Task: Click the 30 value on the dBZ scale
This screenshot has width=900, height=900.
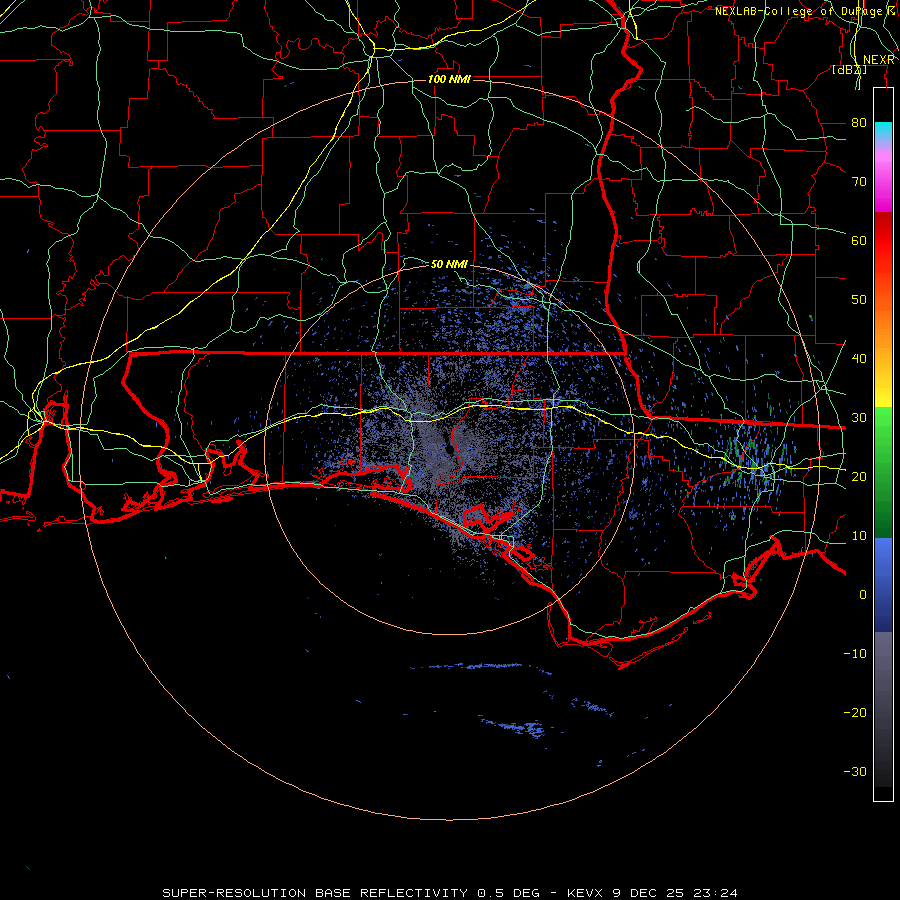Action: [859, 418]
